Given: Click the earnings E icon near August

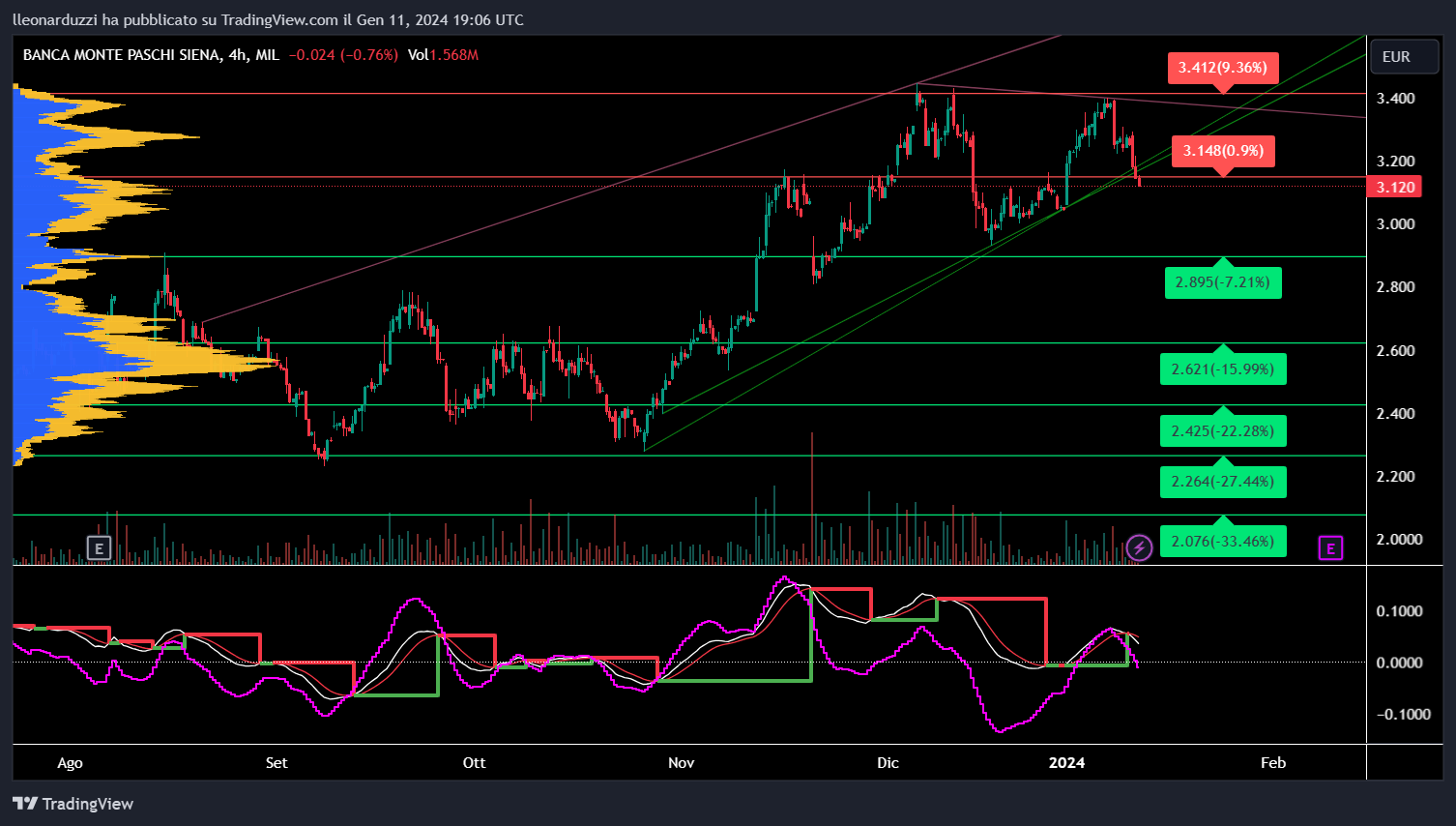Looking at the screenshot, I should point(99,548).
